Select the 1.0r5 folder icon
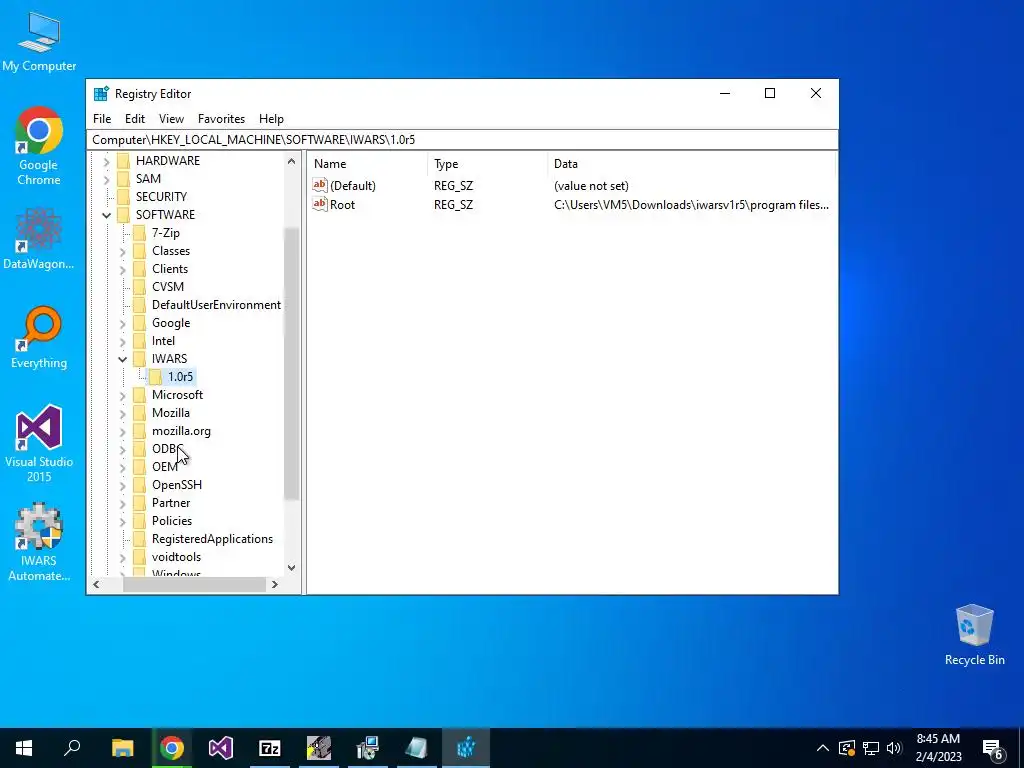Image resolution: width=1024 pixels, height=768 pixels. (155, 377)
